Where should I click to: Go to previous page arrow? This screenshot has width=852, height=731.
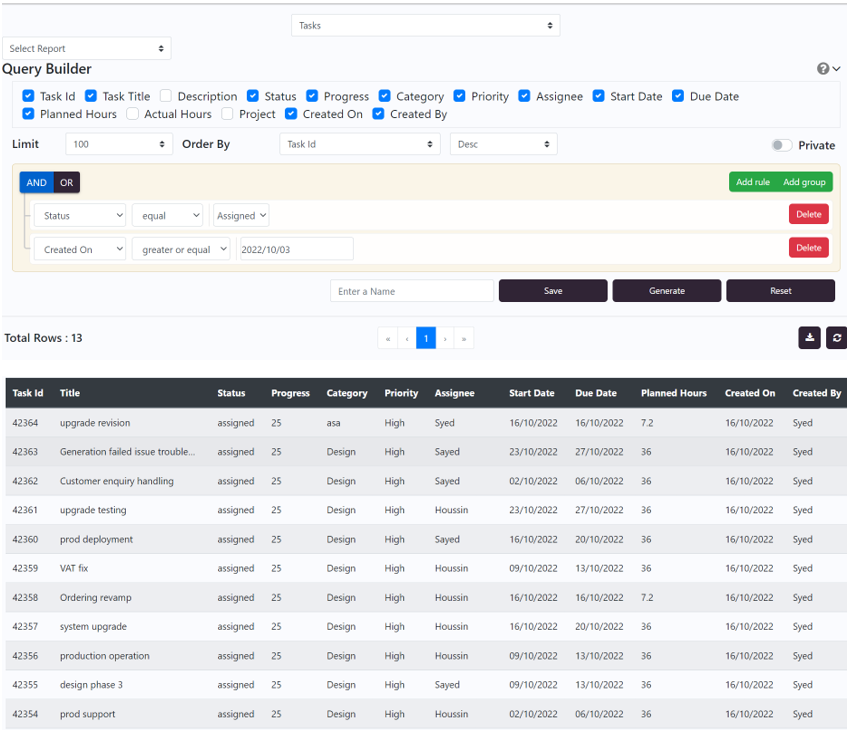tap(407, 339)
